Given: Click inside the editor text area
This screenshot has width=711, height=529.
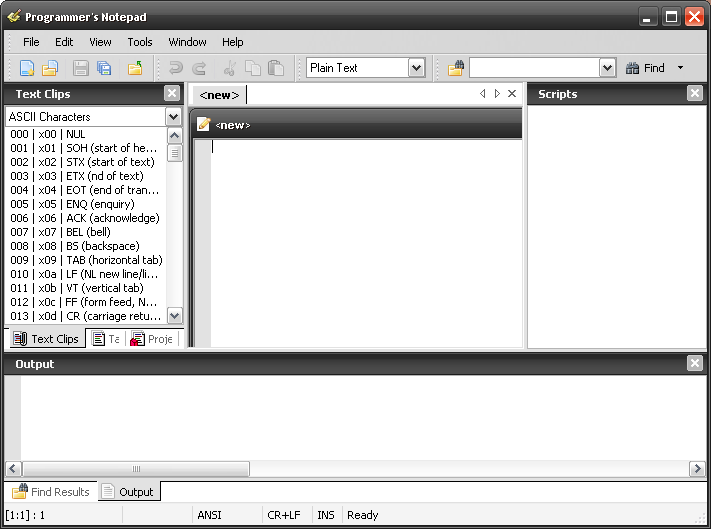Looking at the screenshot, I should 365,243.
